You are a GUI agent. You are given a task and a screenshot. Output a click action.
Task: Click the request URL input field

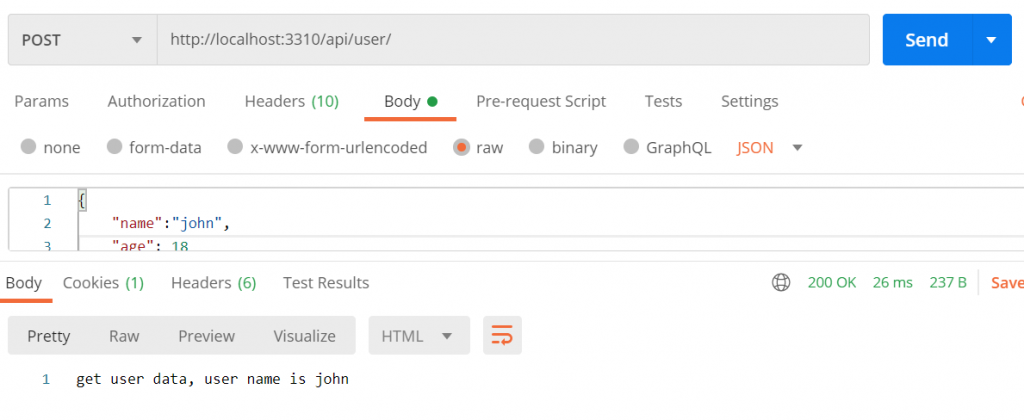[x=512, y=40]
